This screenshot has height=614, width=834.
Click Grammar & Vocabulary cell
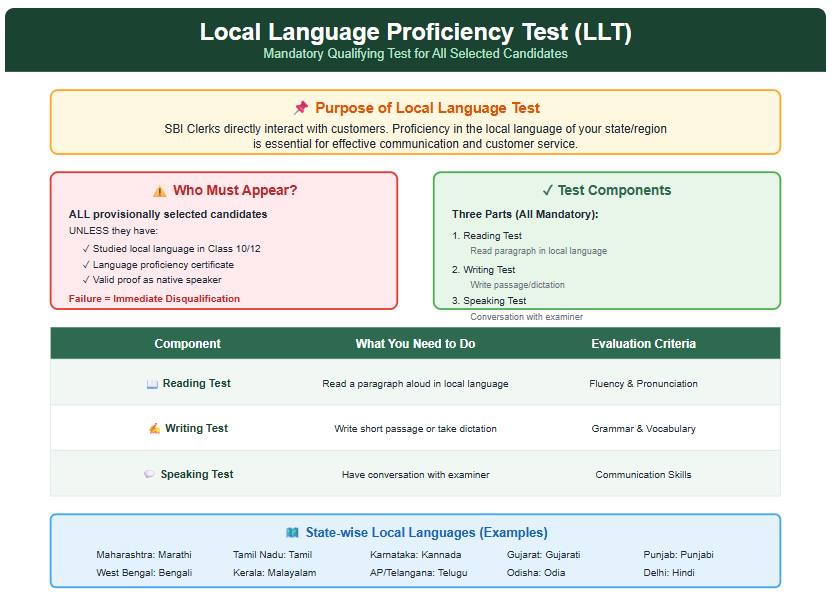(644, 429)
